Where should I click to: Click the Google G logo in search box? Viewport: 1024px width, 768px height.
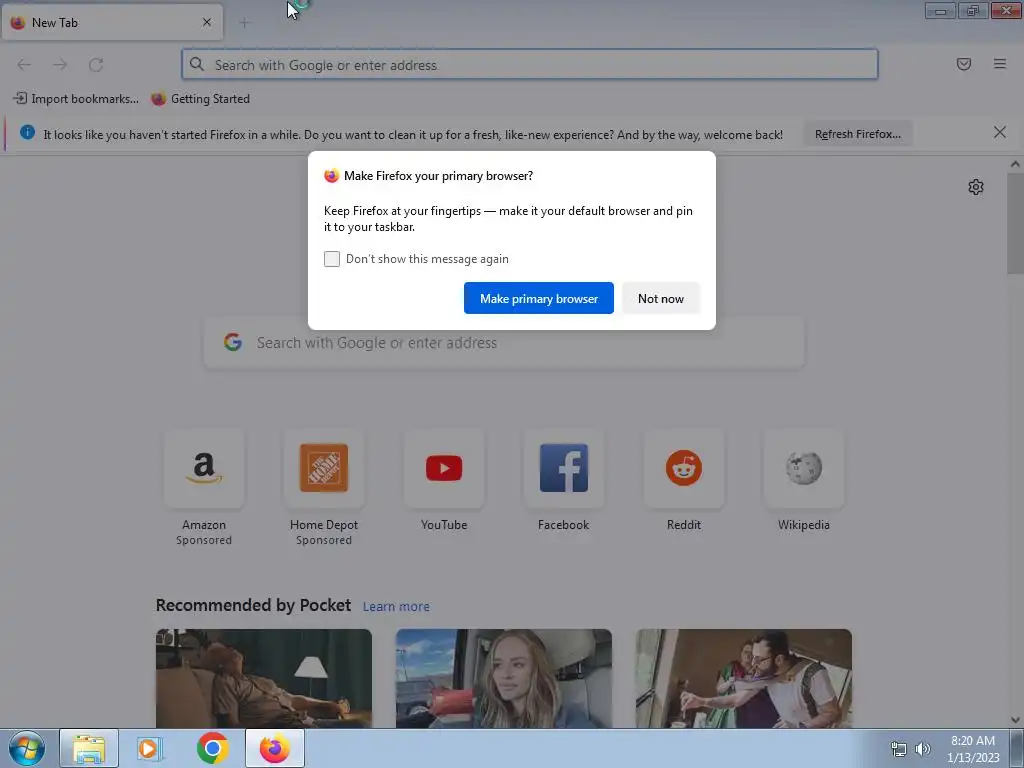[x=232, y=342]
